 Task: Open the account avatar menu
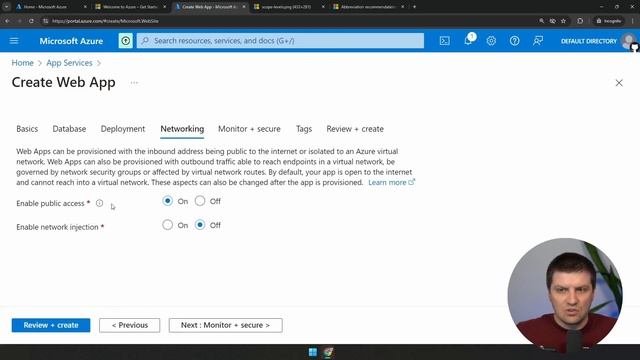tap(629, 41)
